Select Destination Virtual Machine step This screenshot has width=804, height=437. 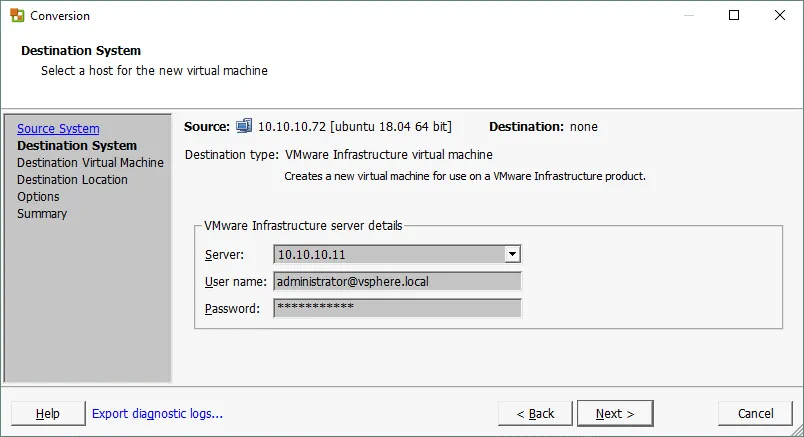[x=90, y=163]
